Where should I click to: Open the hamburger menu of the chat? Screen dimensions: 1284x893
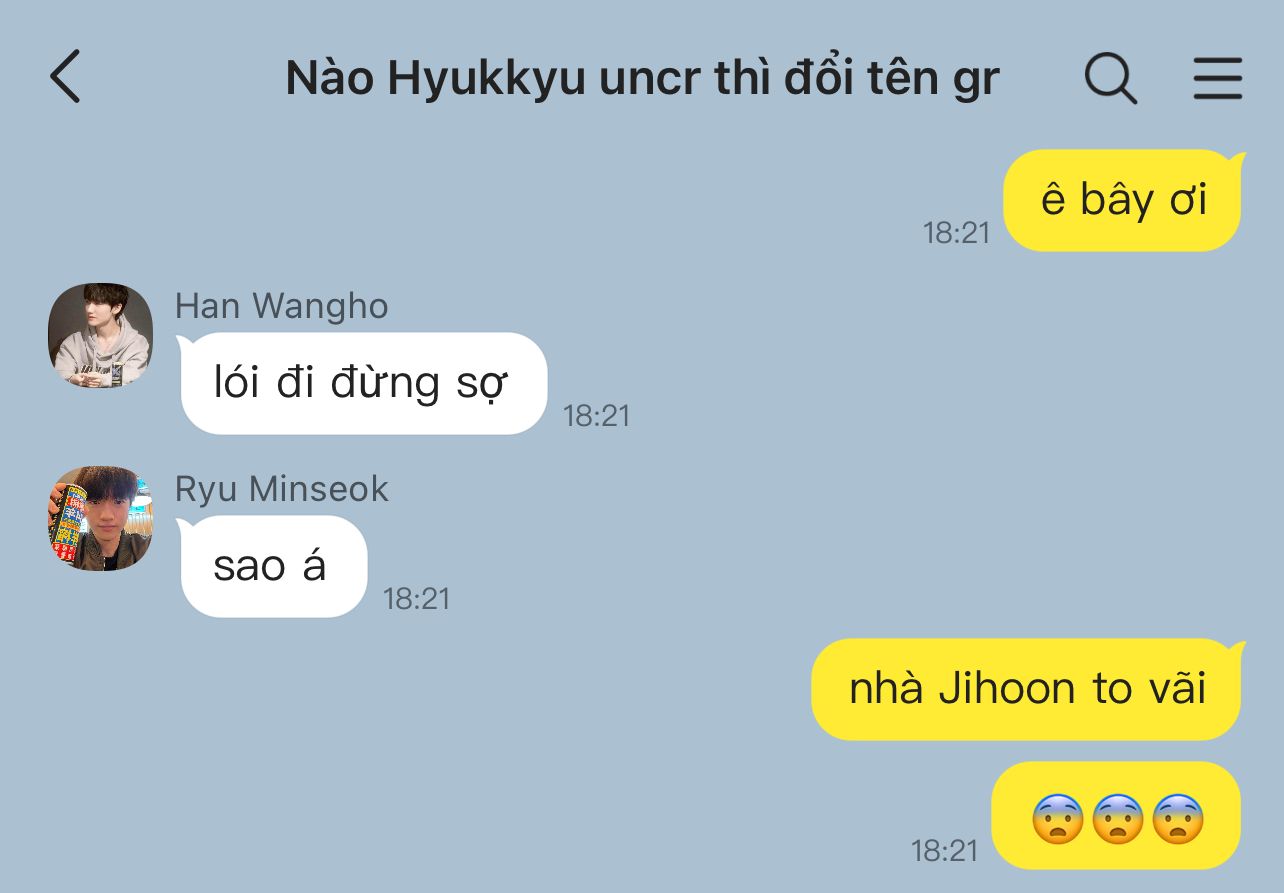[1217, 78]
